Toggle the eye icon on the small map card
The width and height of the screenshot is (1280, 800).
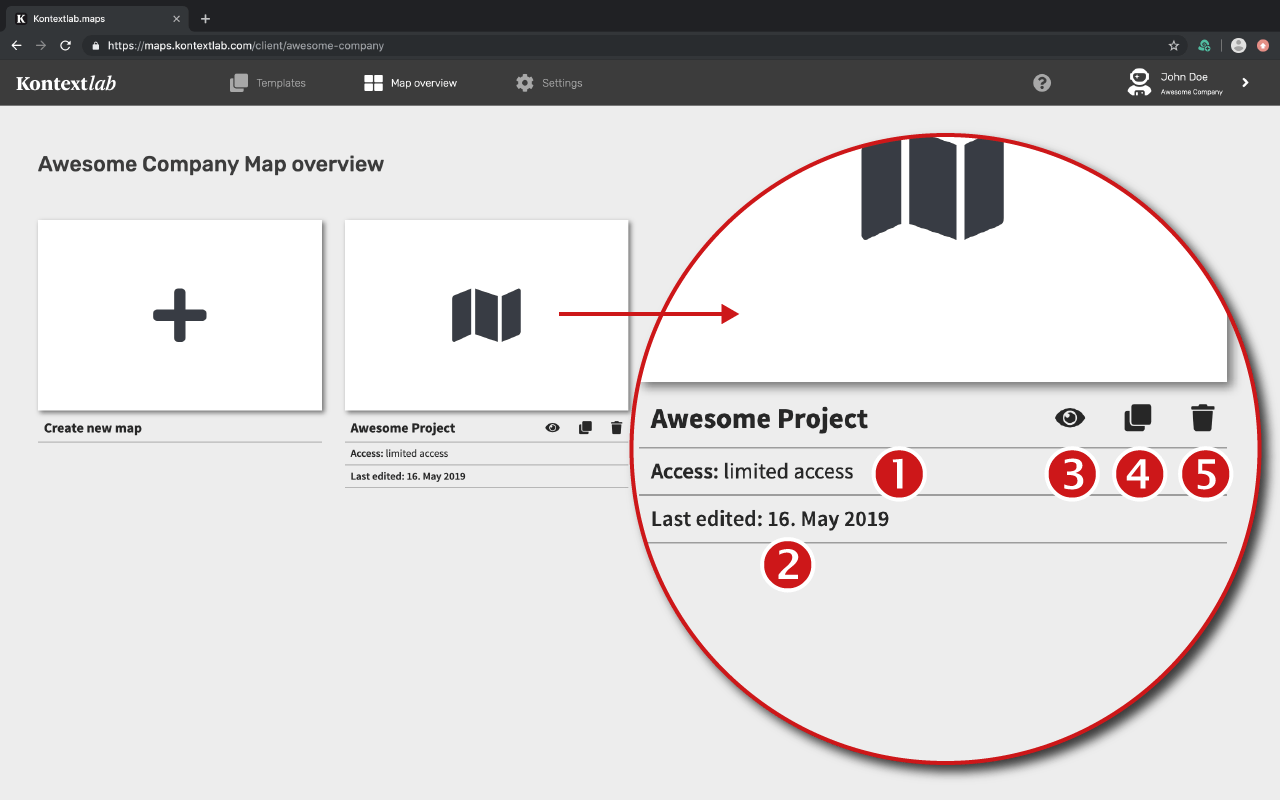tap(552, 428)
